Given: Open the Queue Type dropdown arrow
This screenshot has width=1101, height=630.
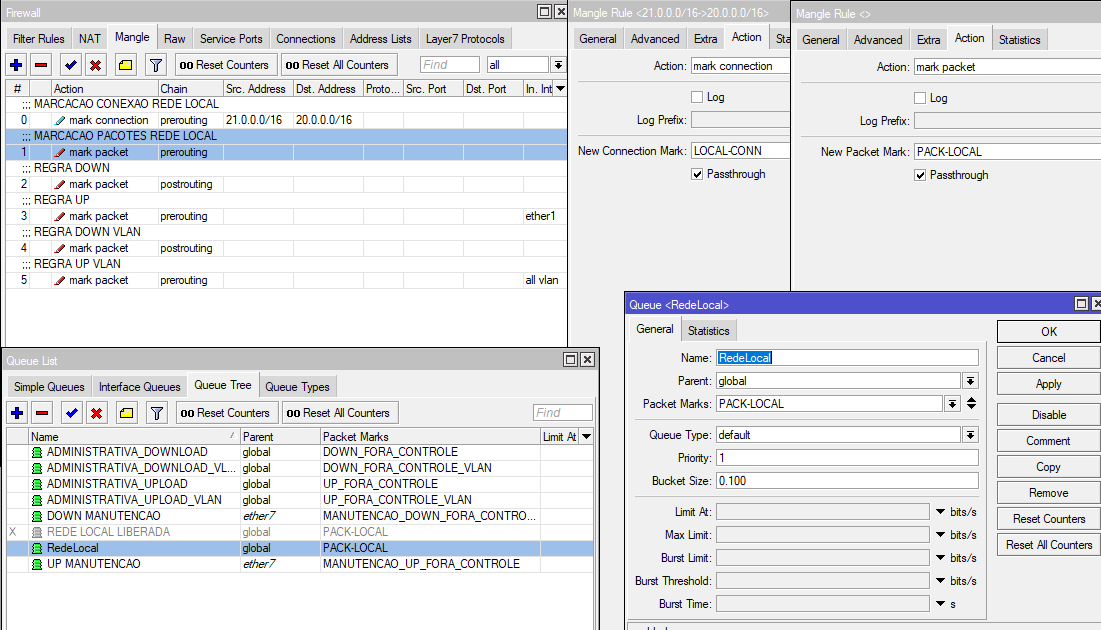Looking at the screenshot, I should (x=970, y=435).
